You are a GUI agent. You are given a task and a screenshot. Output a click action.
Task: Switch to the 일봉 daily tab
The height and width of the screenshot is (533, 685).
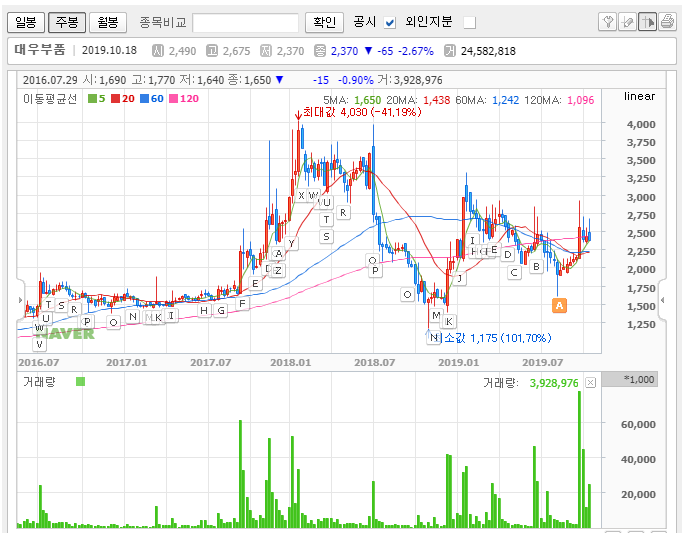(26, 22)
